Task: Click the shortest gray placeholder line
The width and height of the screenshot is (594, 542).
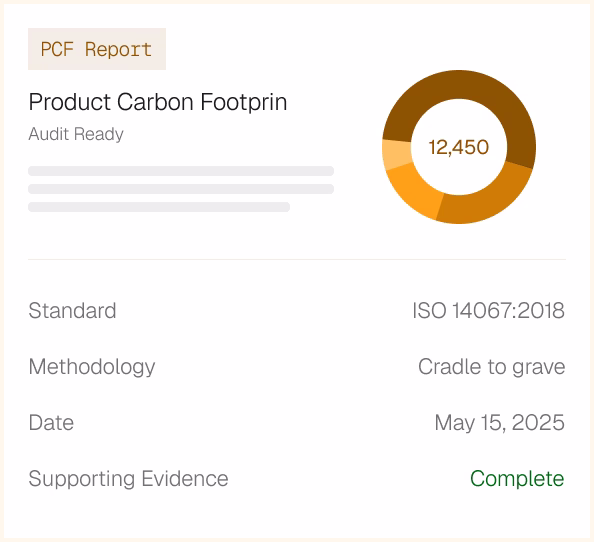Action: pos(159,207)
